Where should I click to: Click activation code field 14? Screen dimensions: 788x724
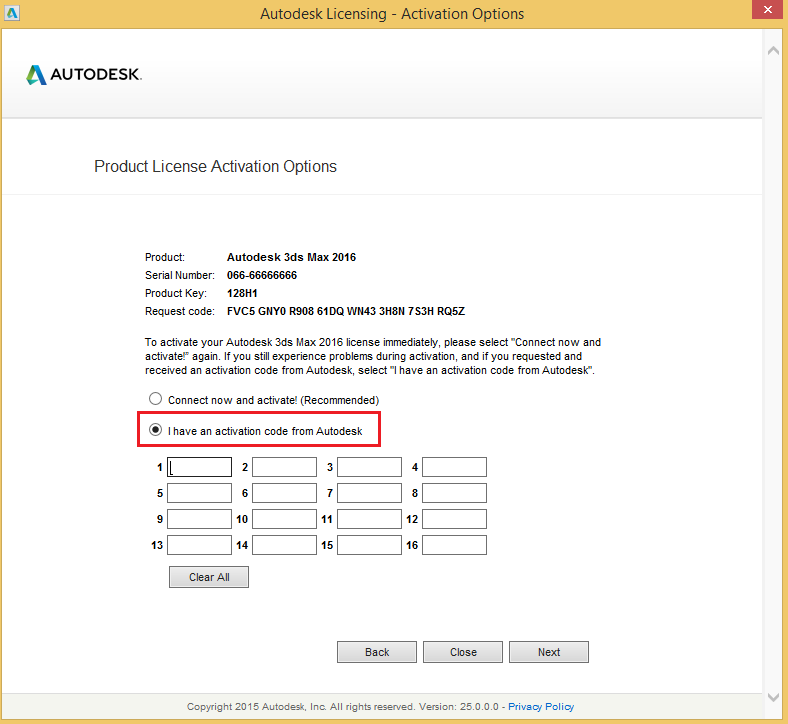284,545
